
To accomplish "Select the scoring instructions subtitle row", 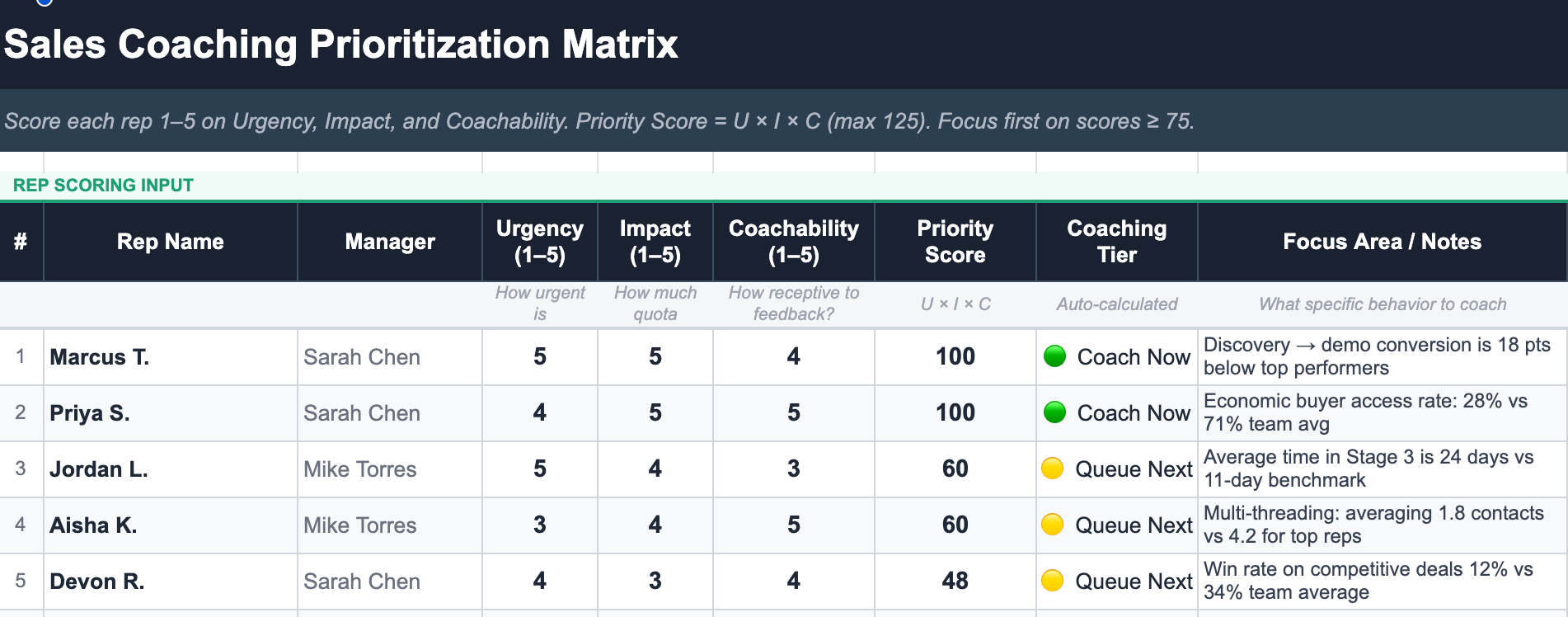I will [784, 121].
